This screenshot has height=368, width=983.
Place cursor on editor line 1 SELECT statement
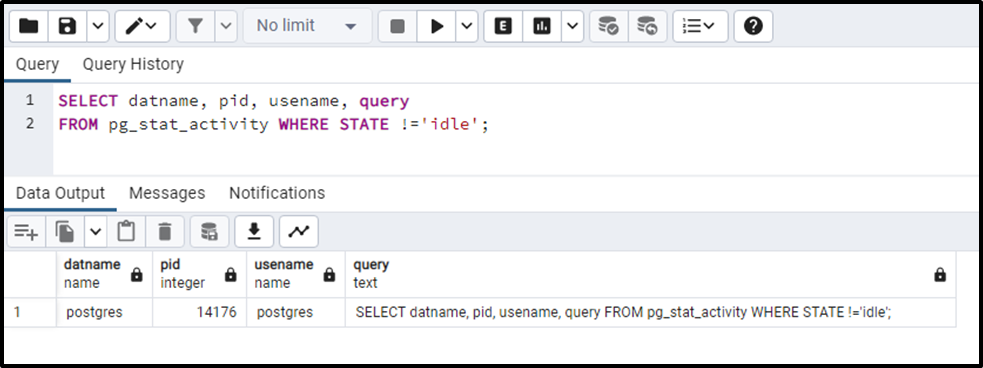234,101
